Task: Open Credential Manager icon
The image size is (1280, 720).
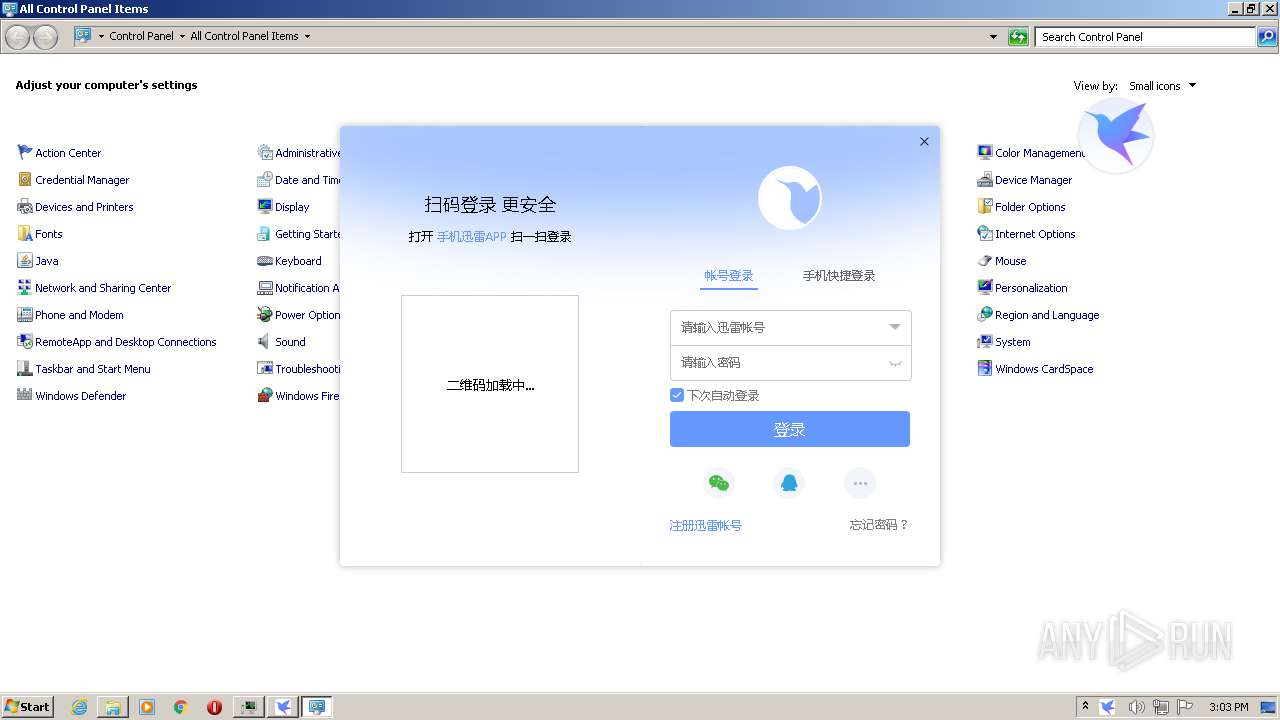Action: point(25,179)
